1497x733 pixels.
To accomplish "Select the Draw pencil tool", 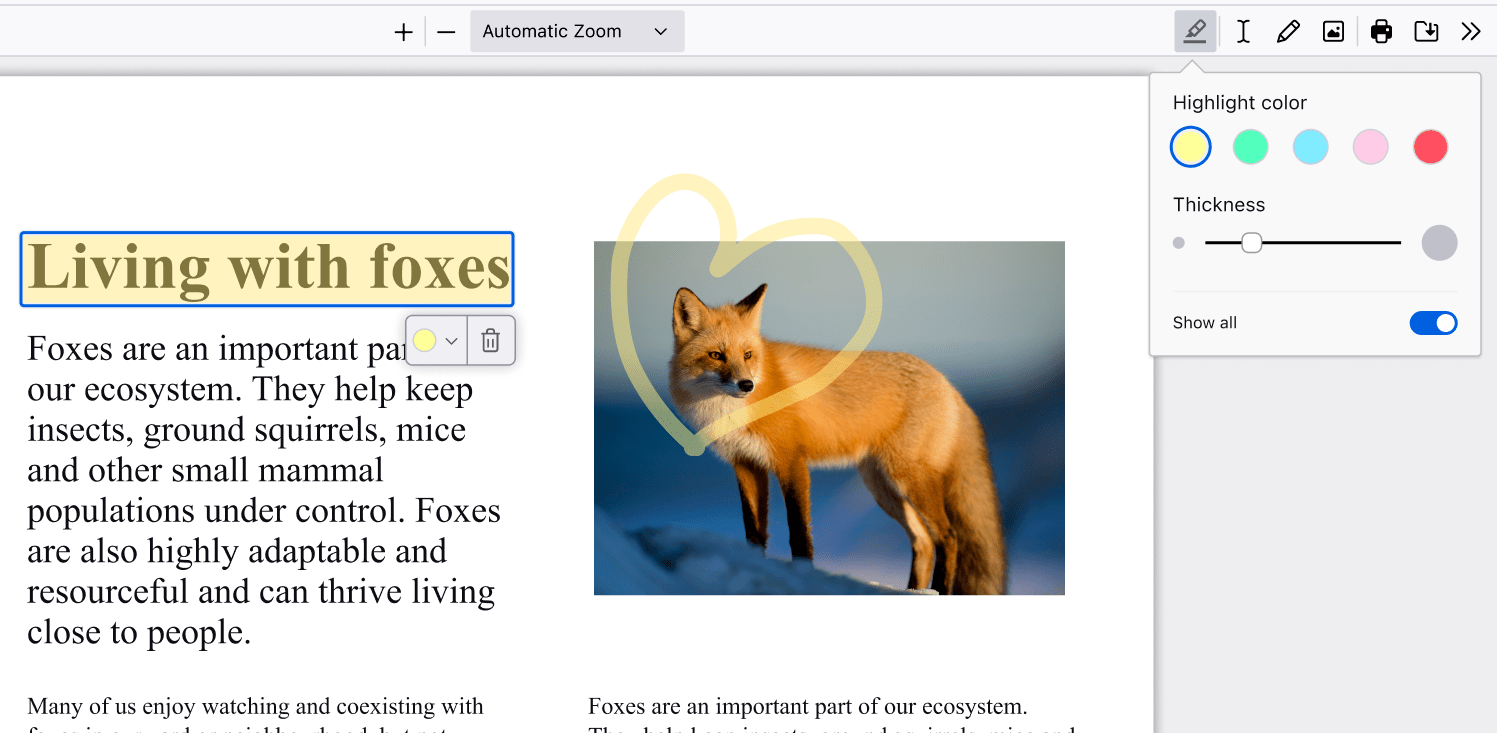I will (1288, 31).
